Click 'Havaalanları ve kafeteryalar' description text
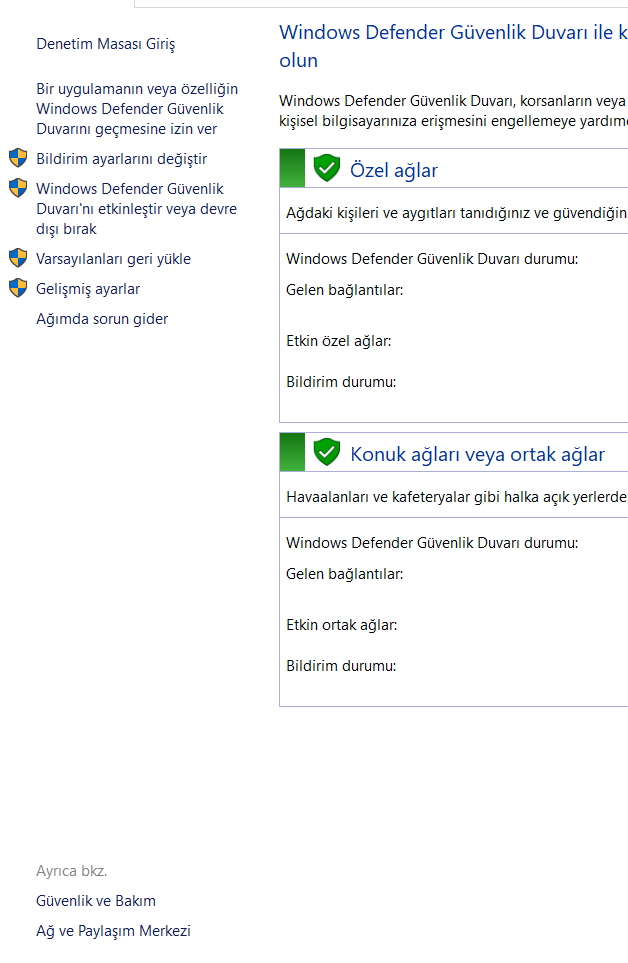Viewport: 628px width, 963px height. pos(457,497)
